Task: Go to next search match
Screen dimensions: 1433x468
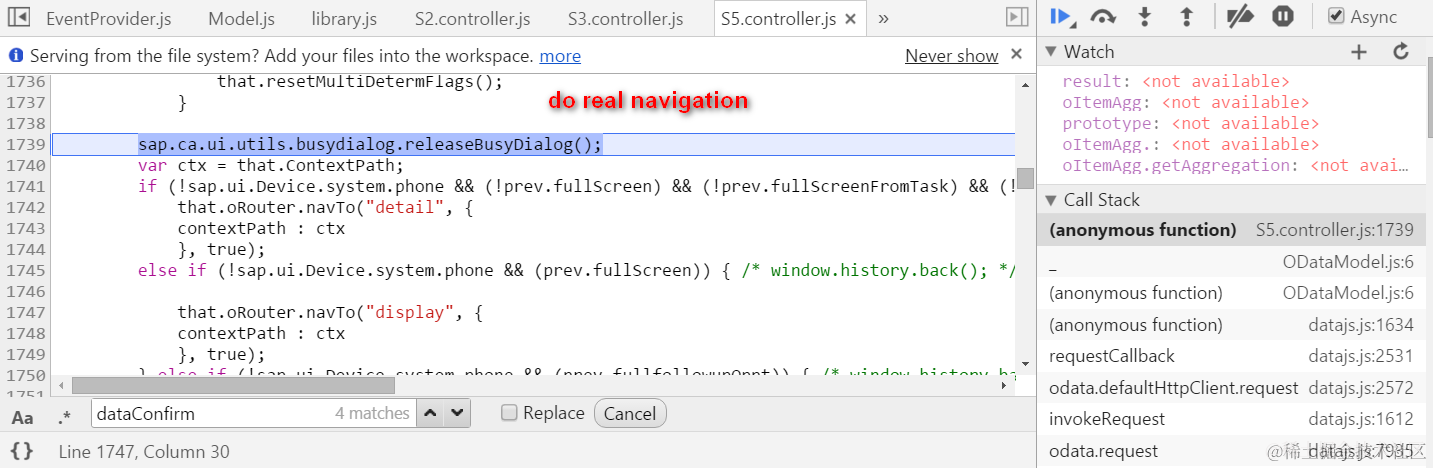Action: (457, 412)
